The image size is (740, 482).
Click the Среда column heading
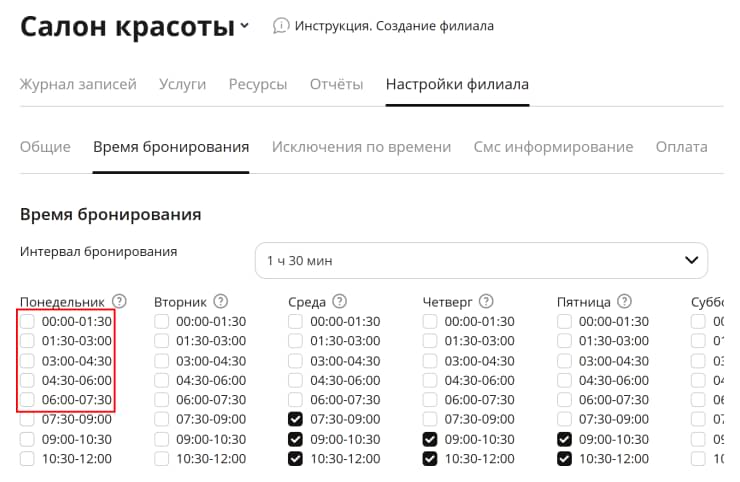[x=307, y=302]
